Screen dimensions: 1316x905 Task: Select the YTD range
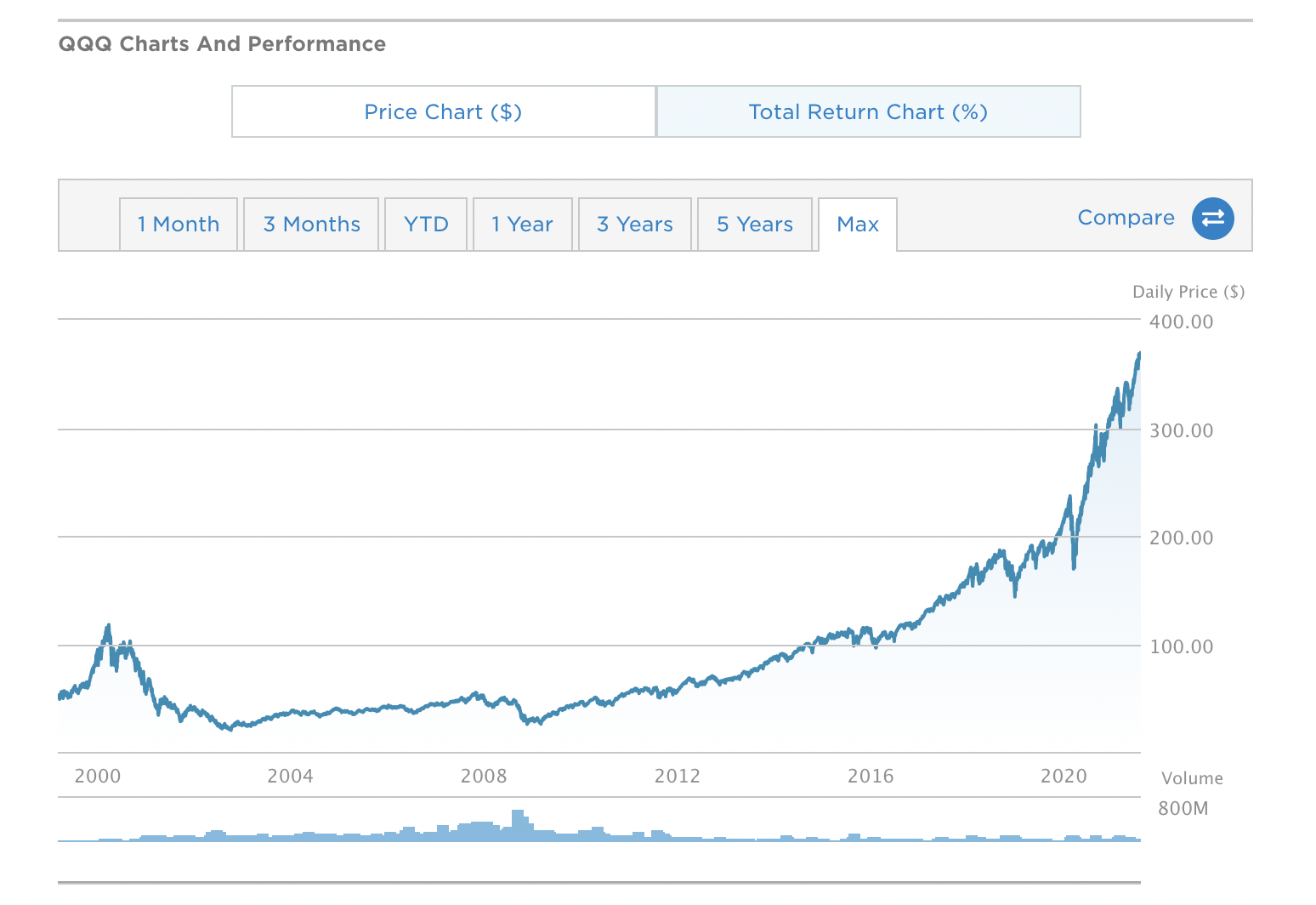pos(426,225)
